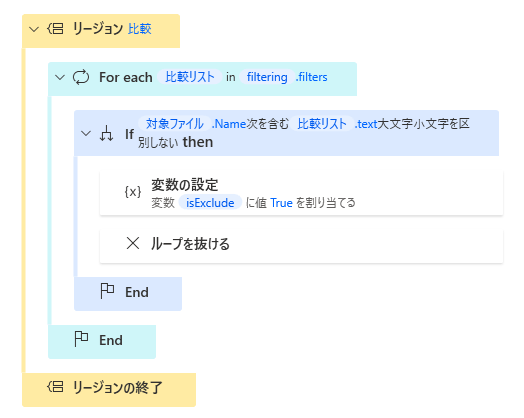Click the flag icon of the If End

[x=107, y=291]
